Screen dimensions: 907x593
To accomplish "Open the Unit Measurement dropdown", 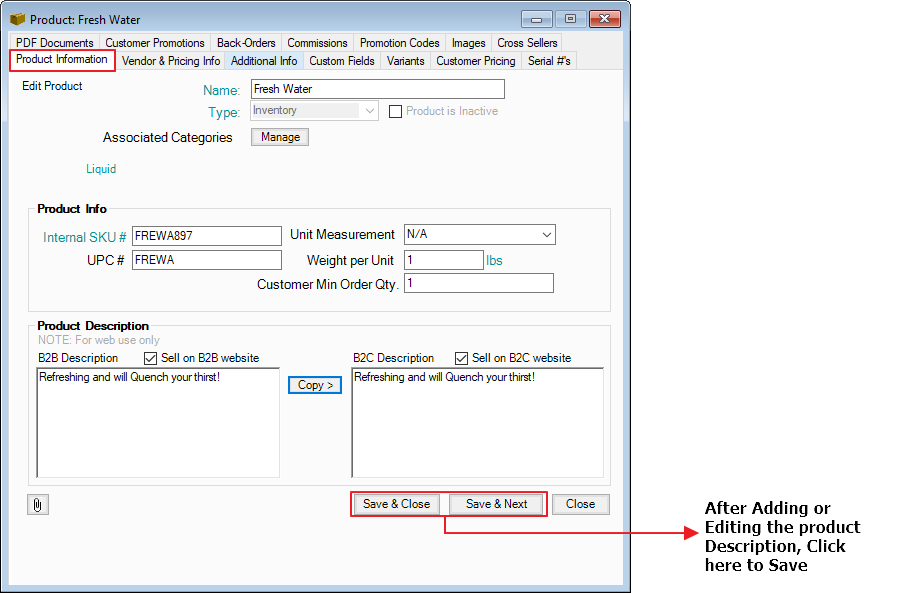I will [x=546, y=235].
